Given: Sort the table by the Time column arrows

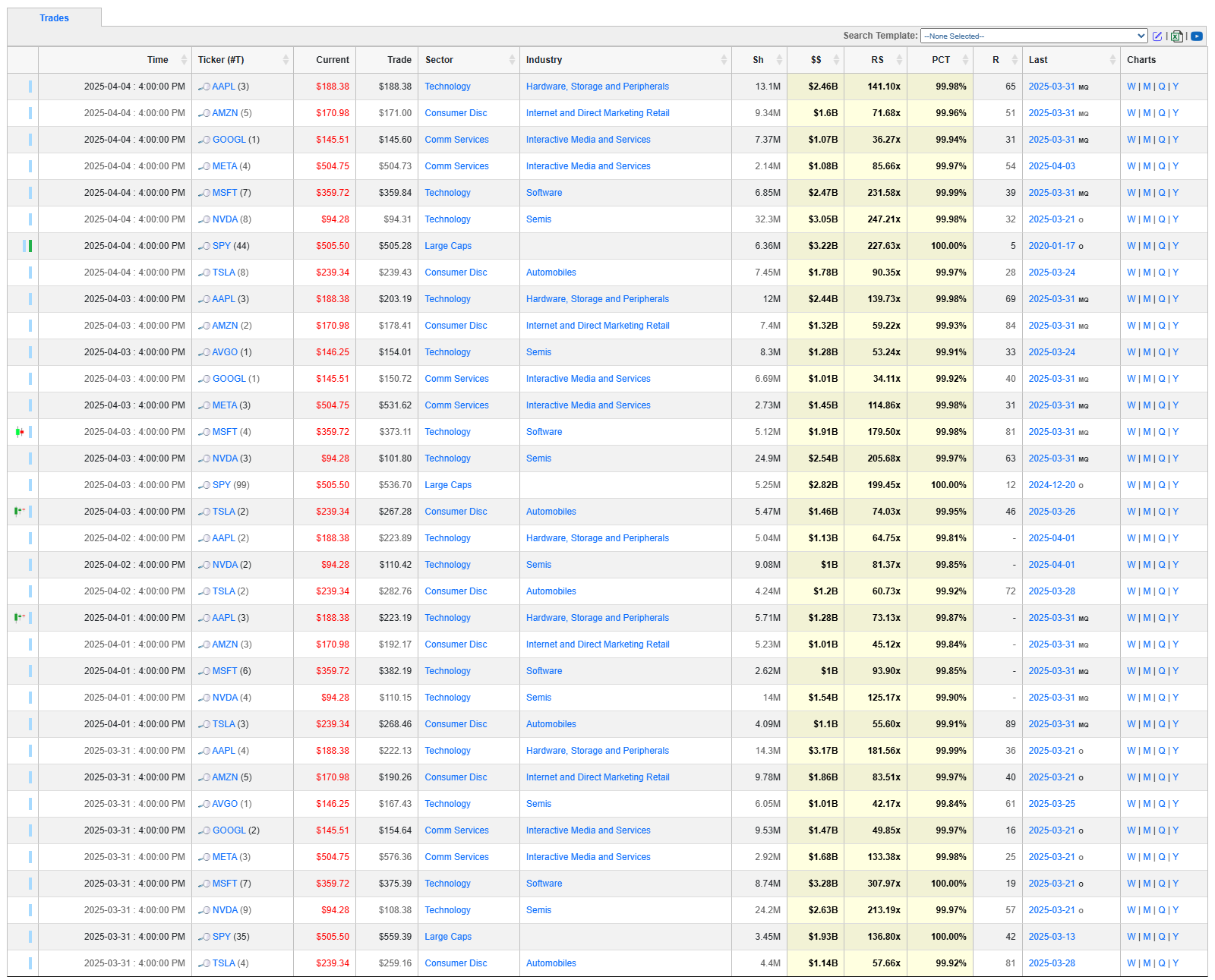Looking at the screenshot, I should click(184, 60).
